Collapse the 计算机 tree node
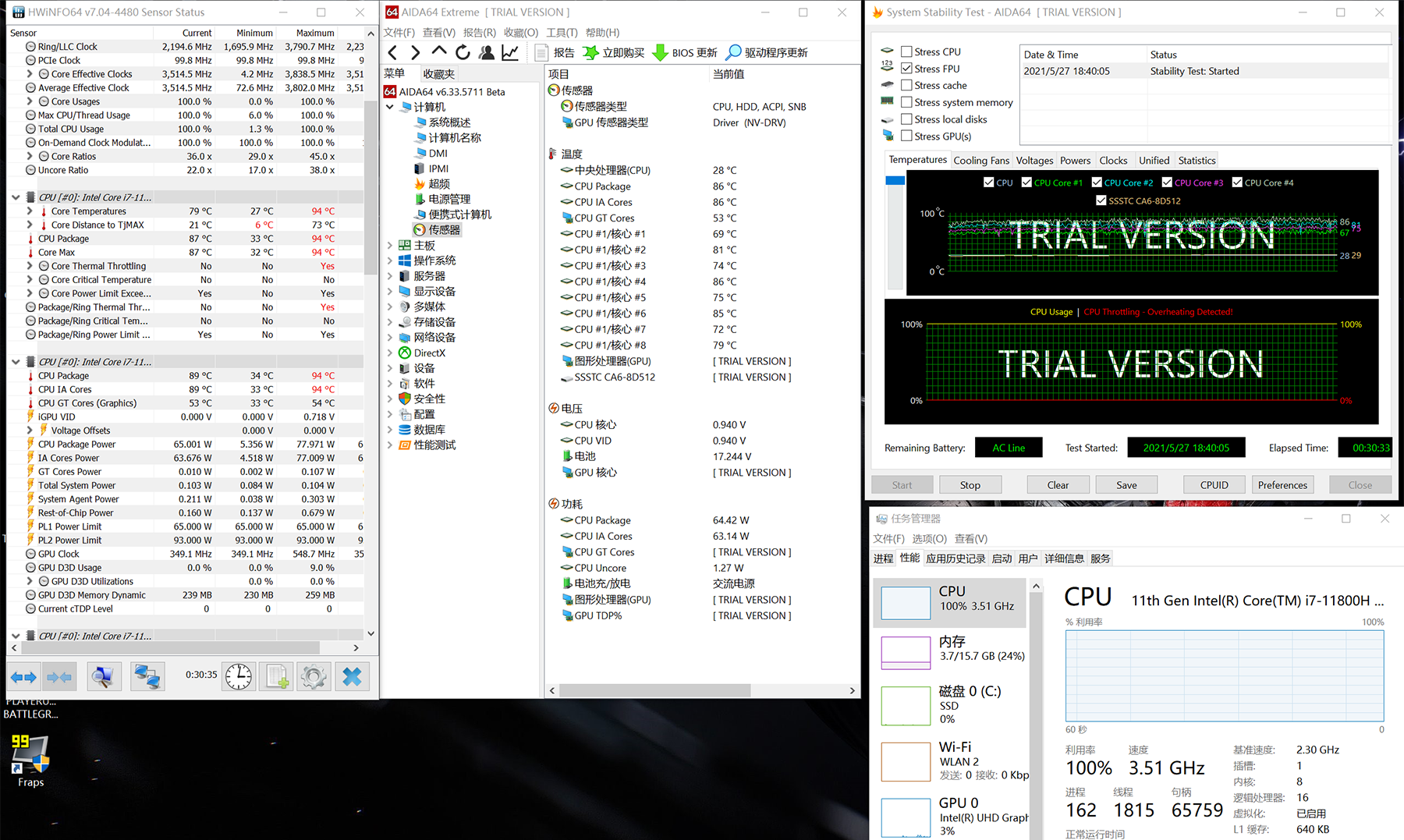The width and height of the screenshot is (1404, 840). [x=390, y=107]
